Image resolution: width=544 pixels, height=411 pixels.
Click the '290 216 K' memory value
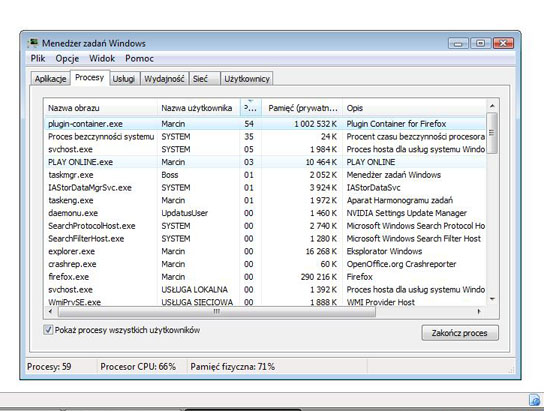click(319, 277)
